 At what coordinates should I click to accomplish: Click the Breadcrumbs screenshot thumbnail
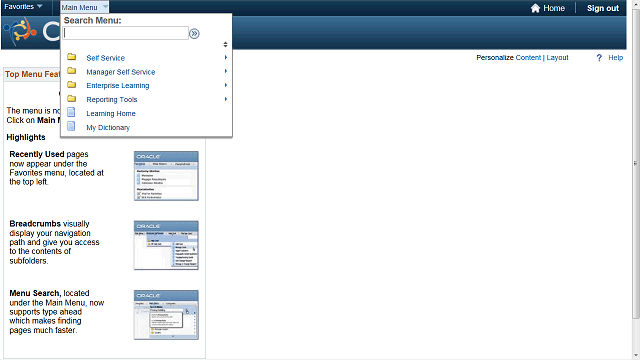pos(166,245)
